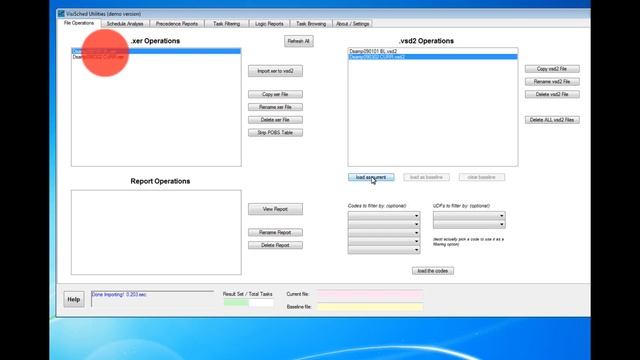Click the Delete vsd2 File button
The width and height of the screenshot is (640, 360).
coord(552,94)
